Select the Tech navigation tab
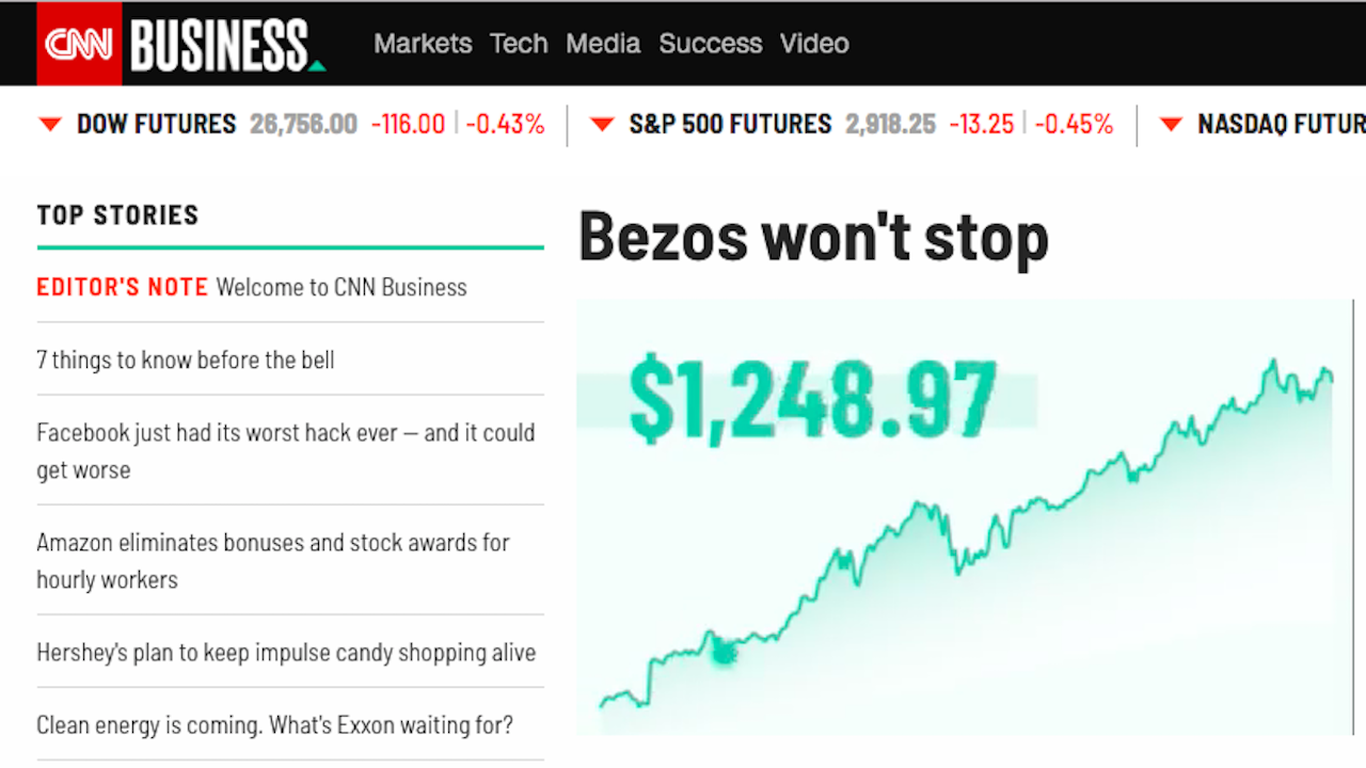1366x768 pixels. pos(518,44)
